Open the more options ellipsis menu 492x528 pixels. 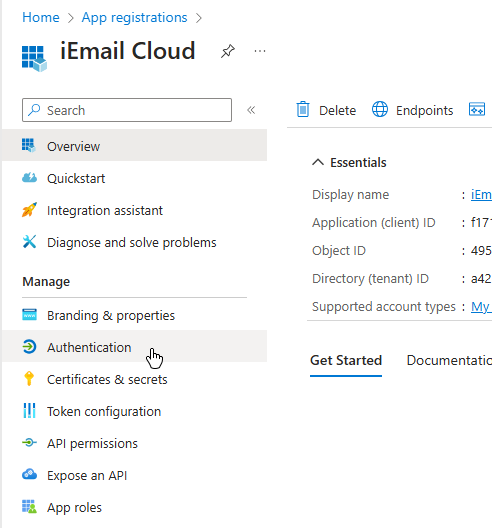tap(260, 51)
